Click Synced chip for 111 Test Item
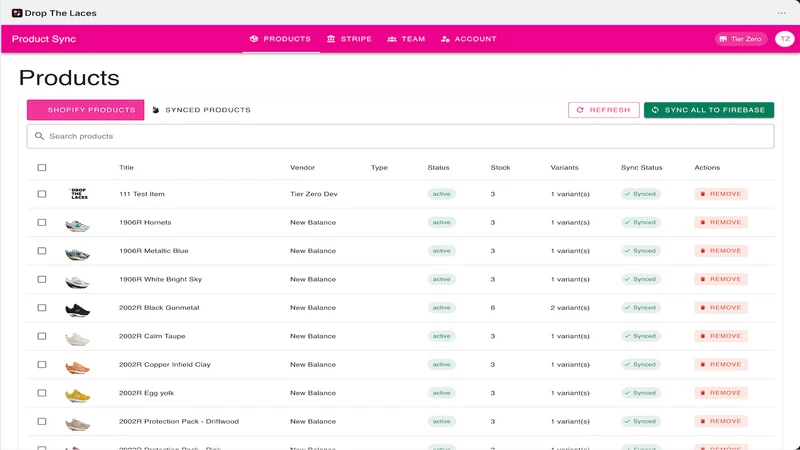This screenshot has width=800, height=450. tap(641, 194)
